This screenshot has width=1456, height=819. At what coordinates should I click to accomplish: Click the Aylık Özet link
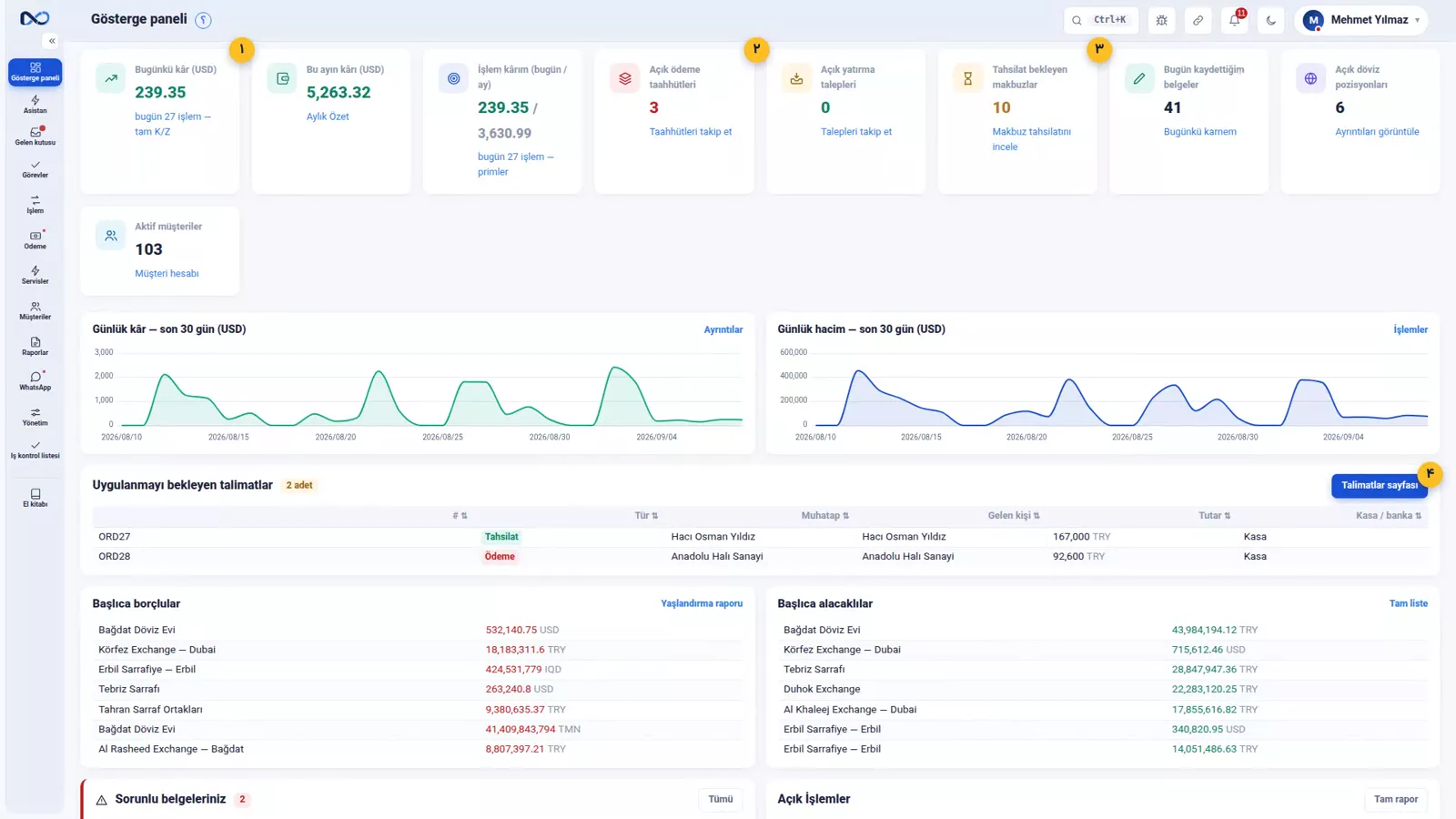328,116
